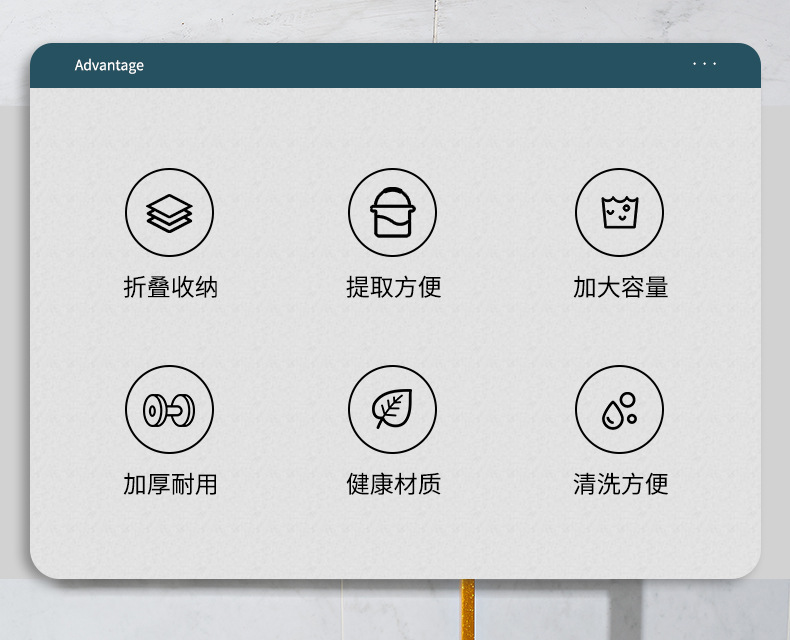The height and width of the screenshot is (640, 790).
Task: Select the 提取方便 label
Action: [393, 287]
